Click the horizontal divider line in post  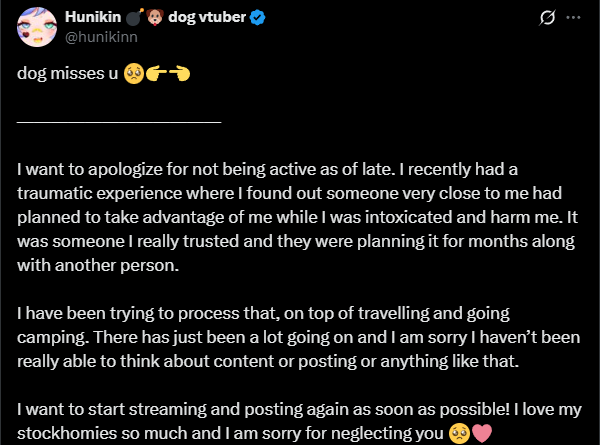[119, 121]
